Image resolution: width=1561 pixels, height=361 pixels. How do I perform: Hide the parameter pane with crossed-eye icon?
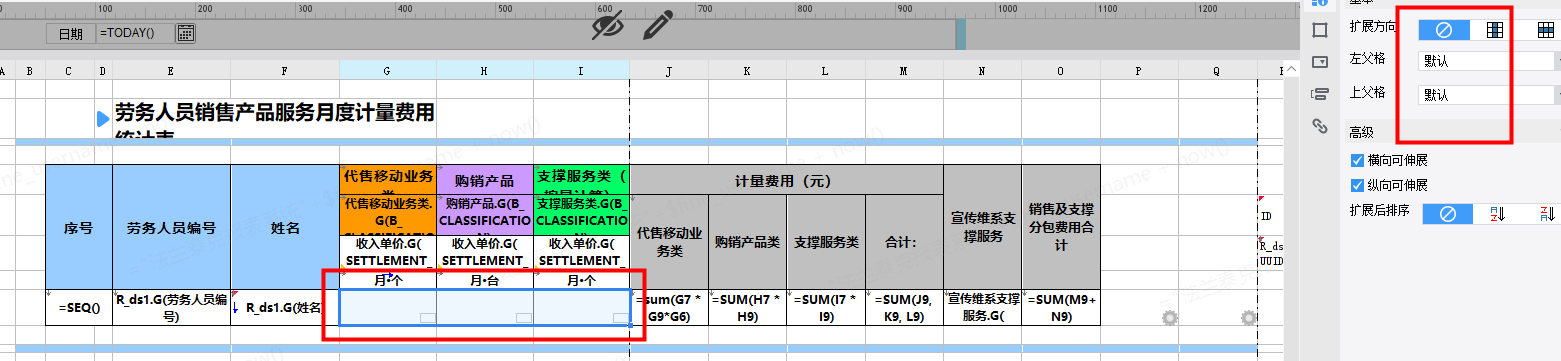(x=608, y=25)
